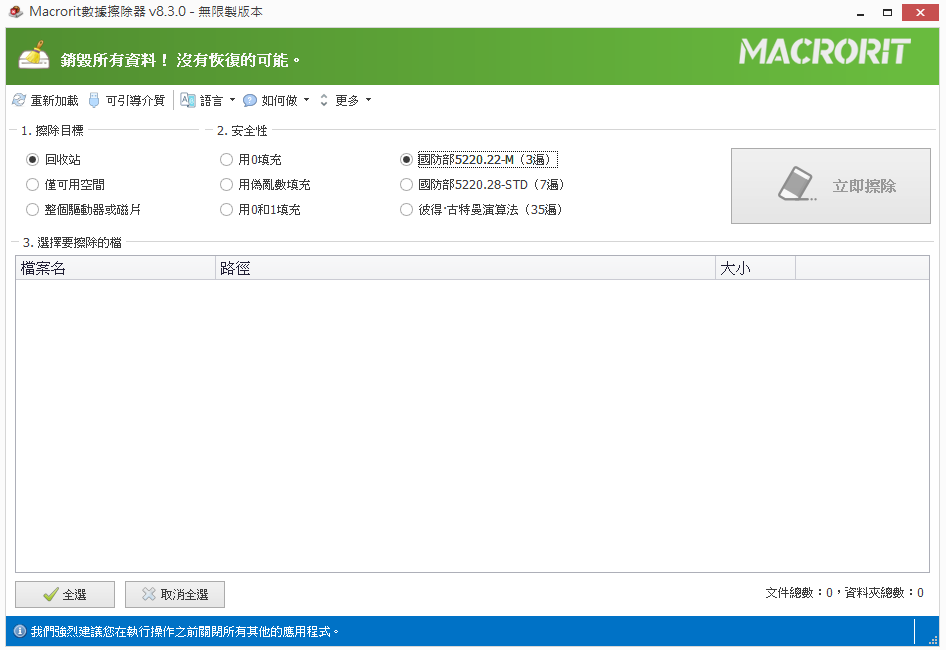This screenshot has height=650, width=946.
Task: Click the 可引導介質 toolbar label
Action: [135, 100]
